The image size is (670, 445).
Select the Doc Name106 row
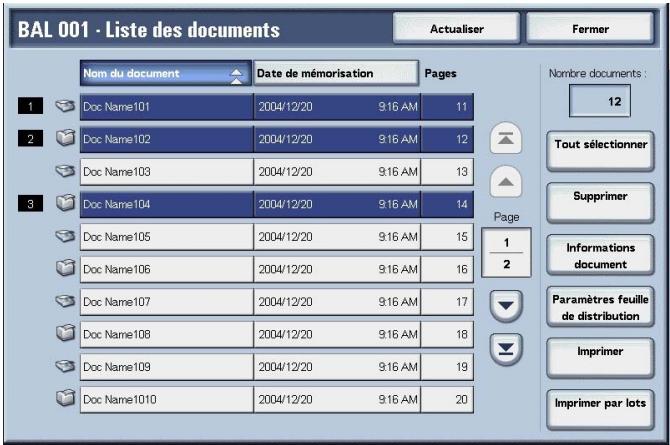click(277, 269)
